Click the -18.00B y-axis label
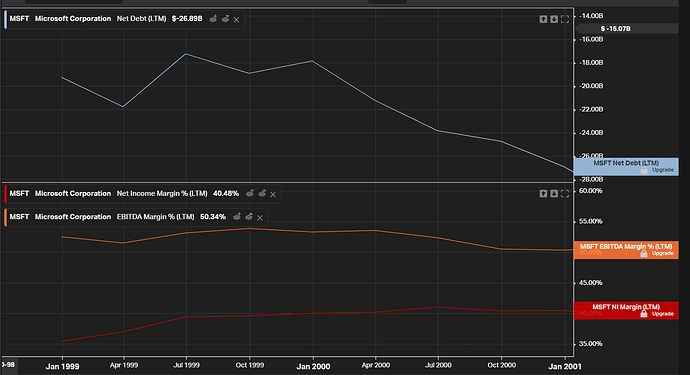This screenshot has height=375, width=690. [x=591, y=62]
